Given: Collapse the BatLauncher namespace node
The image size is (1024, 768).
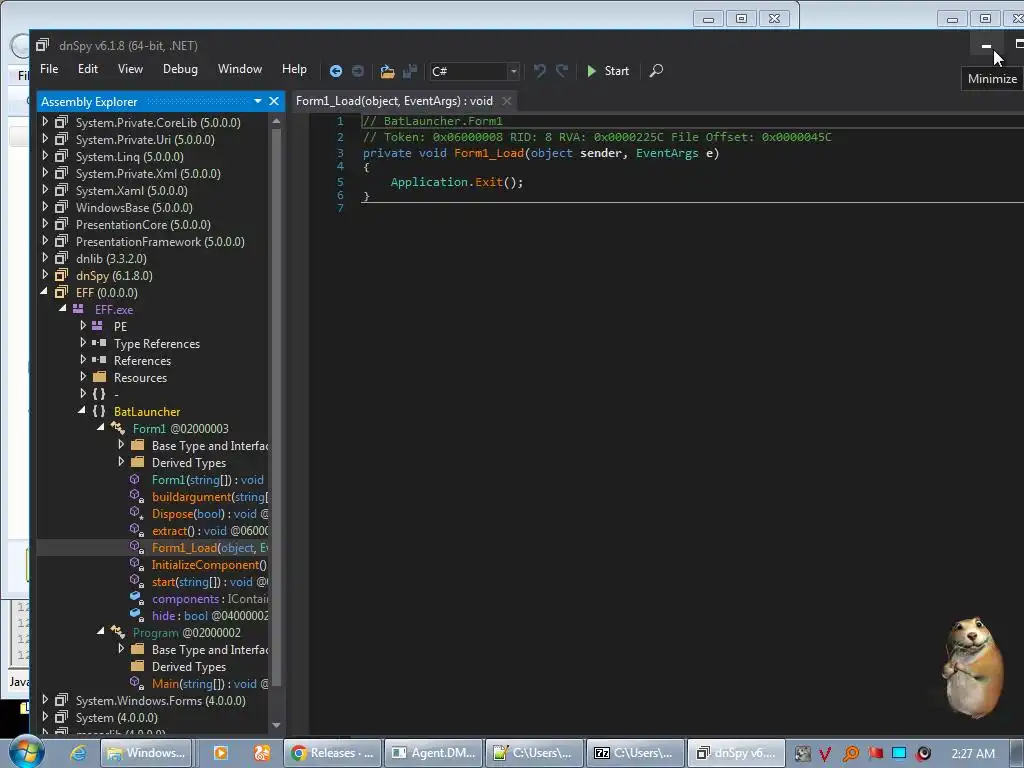Looking at the screenshot, I should tap(82, 411).
